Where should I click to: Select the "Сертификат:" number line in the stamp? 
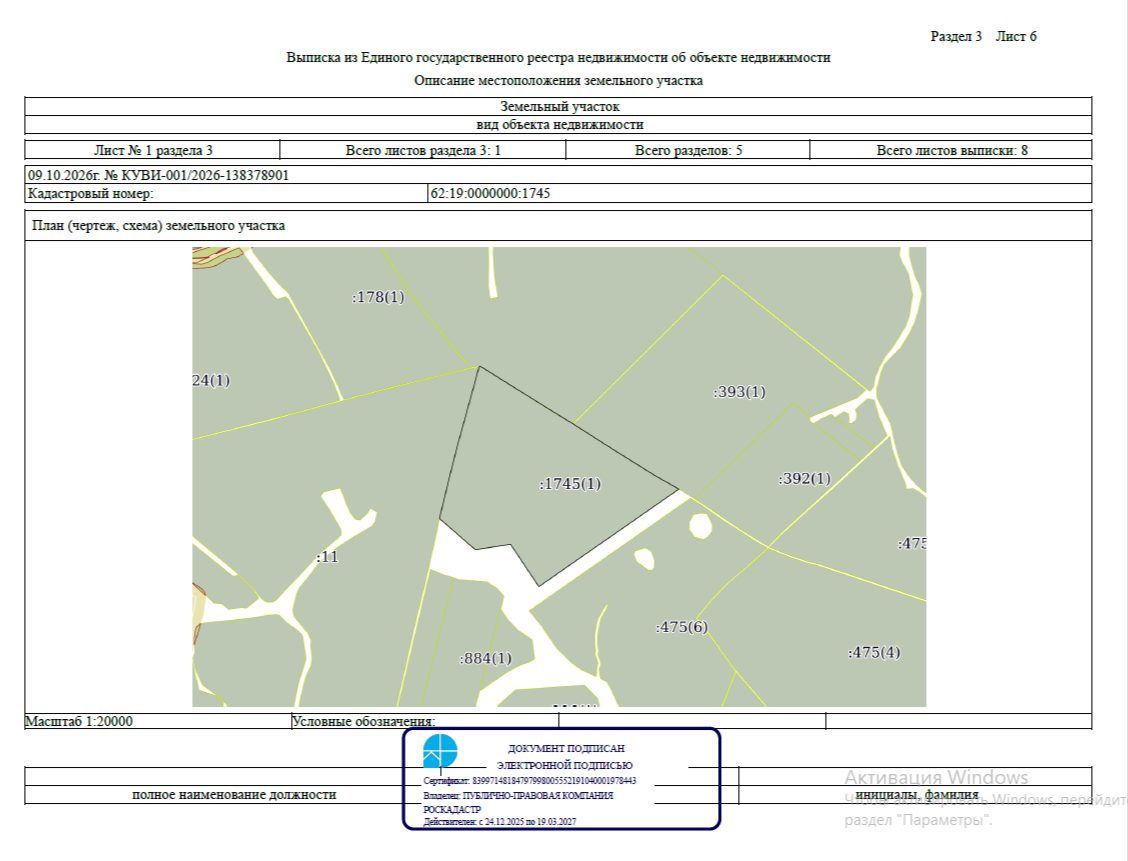(529, 780)
